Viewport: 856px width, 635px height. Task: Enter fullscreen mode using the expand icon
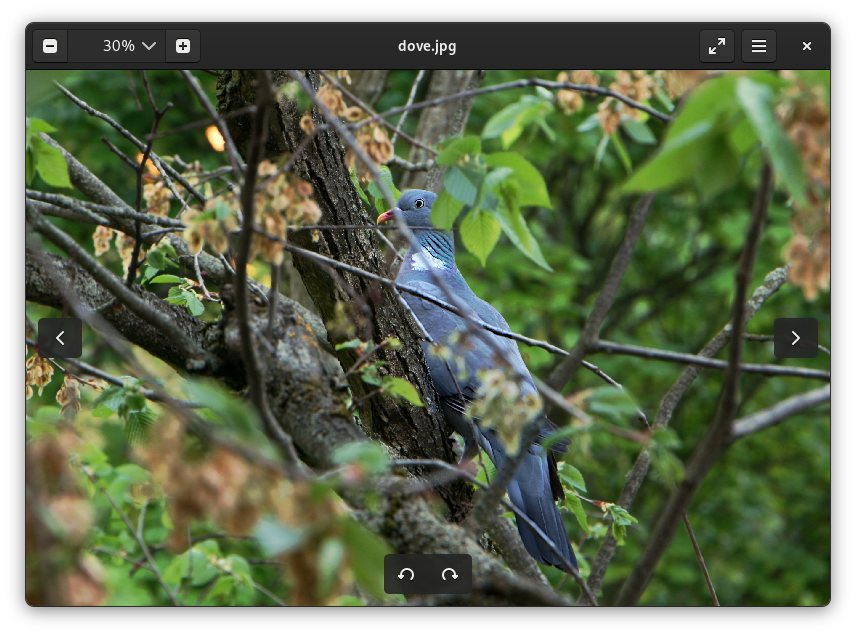(717, 46)
